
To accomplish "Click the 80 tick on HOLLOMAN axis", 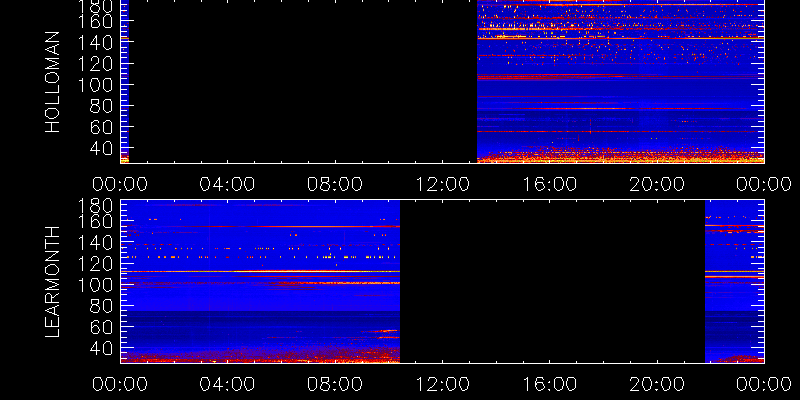I will tap(101, 106).
